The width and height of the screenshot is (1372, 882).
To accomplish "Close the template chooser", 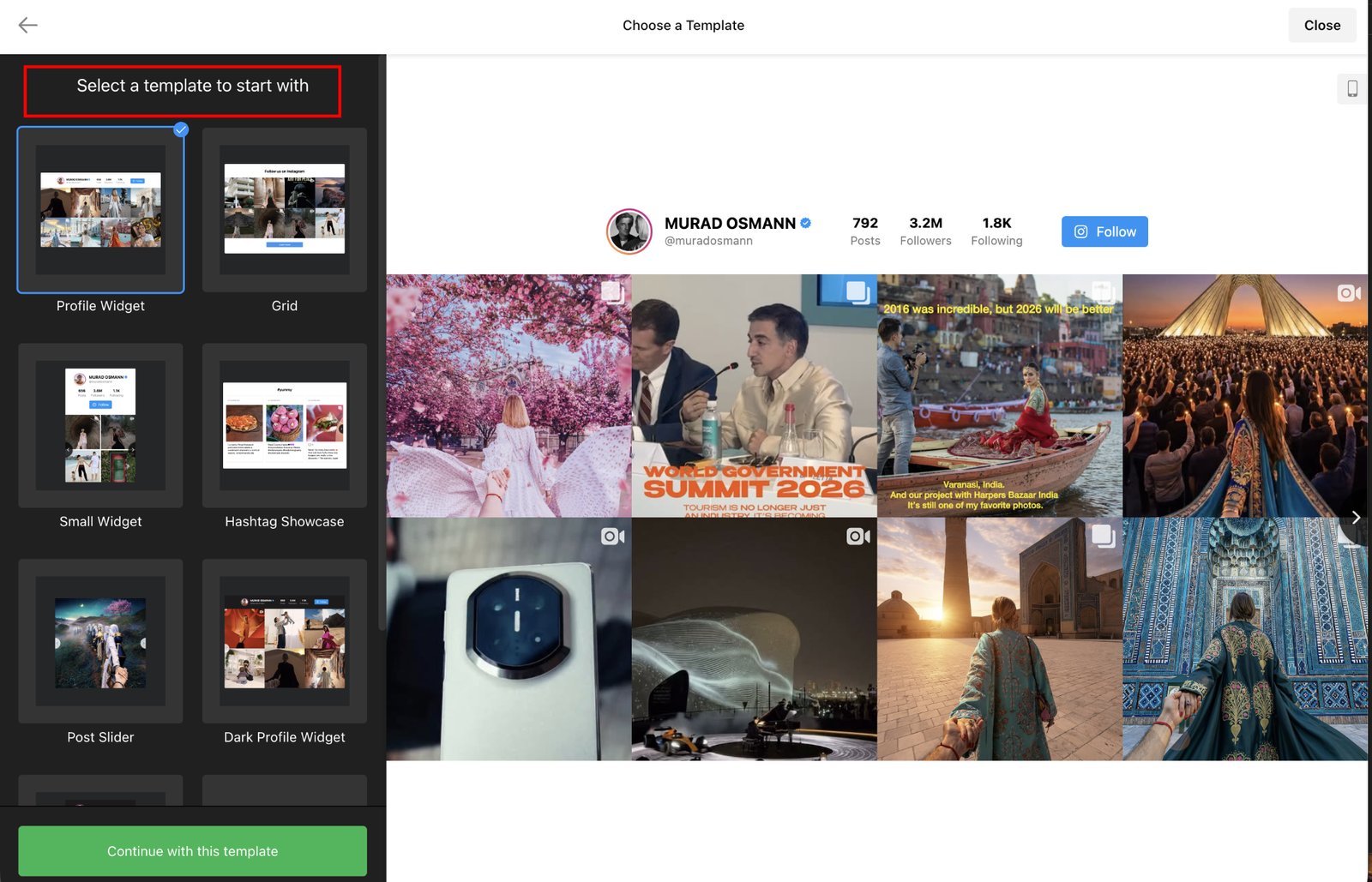I will [x=1321, y=25].
